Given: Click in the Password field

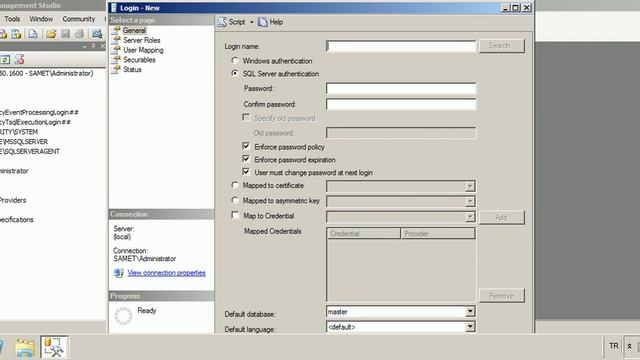Looking at the screenshot, I should (401, 89).
